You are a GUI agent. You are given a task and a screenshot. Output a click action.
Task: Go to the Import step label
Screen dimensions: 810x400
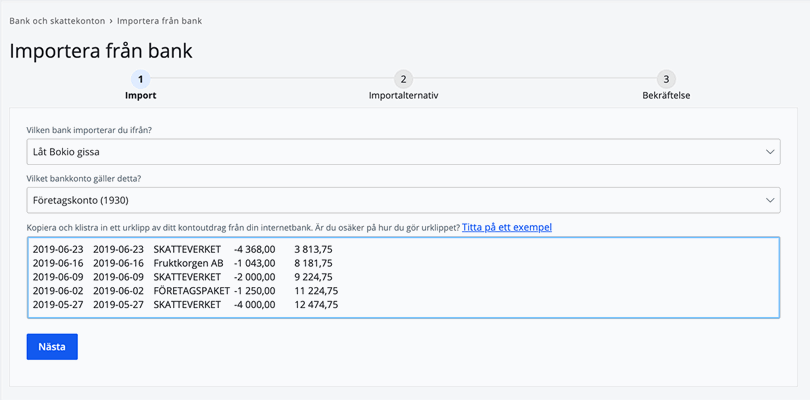coord(140,96)
